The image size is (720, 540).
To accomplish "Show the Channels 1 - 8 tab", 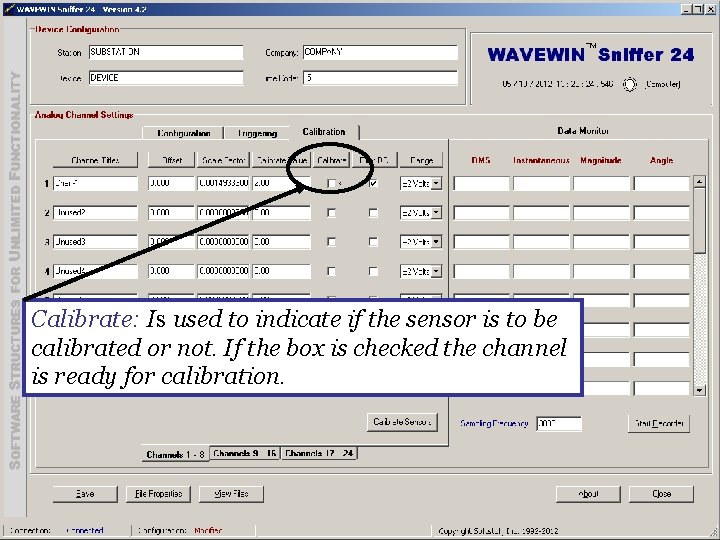I will [x=175, y=454].
